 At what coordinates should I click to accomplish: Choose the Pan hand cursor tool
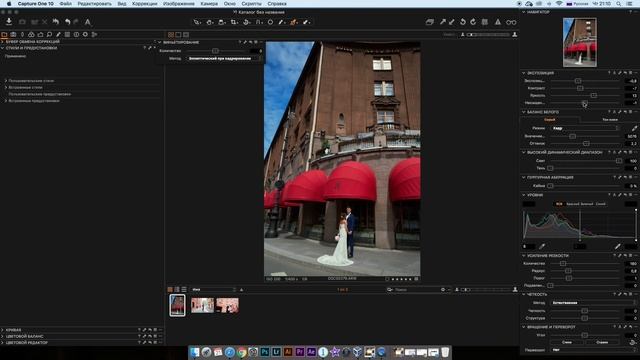pyautogui.click(x=210, y=22)
